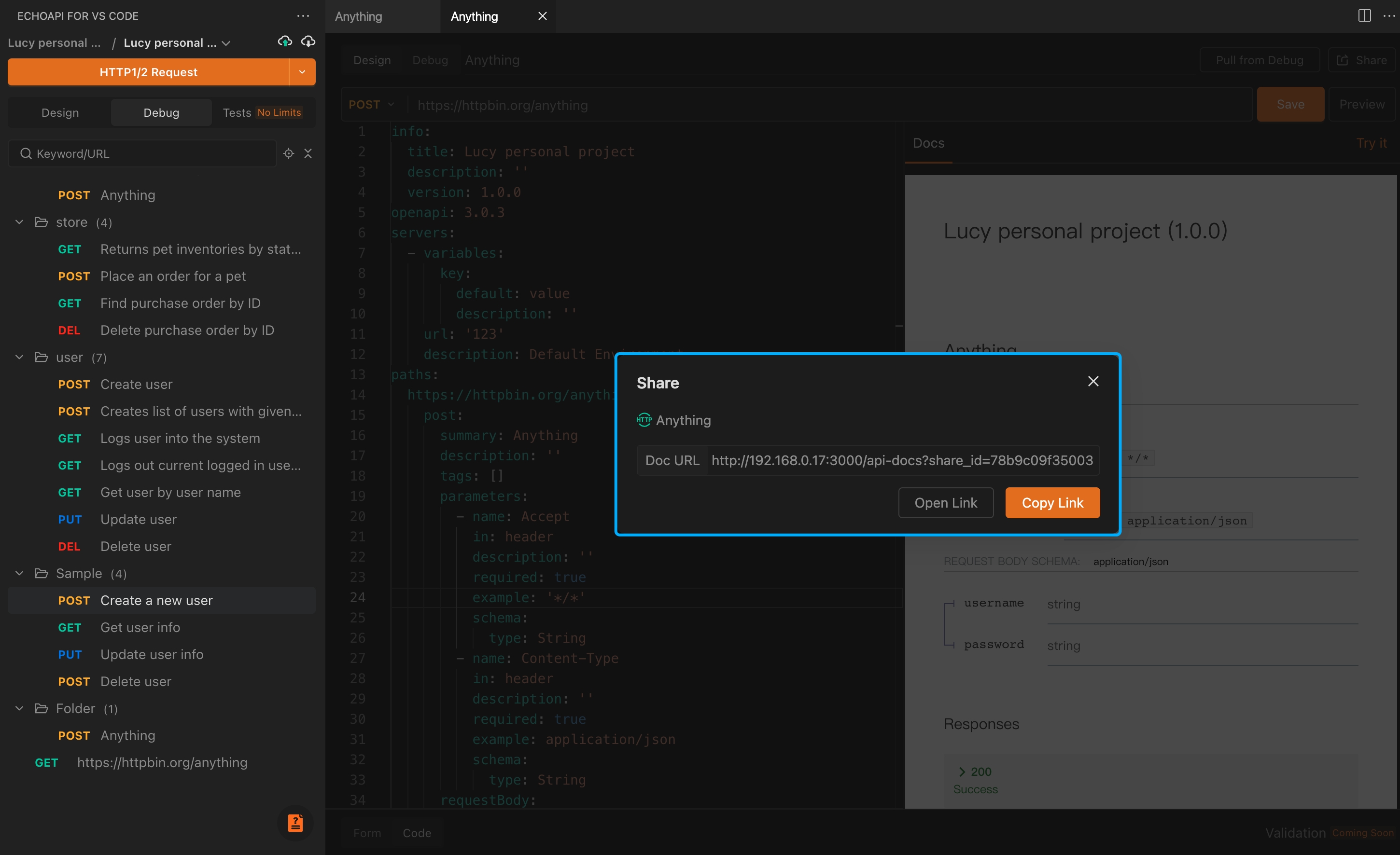Click the EchoAPI download/pull icon
The width and height of the screenshot is (1400, 855).
308,41
